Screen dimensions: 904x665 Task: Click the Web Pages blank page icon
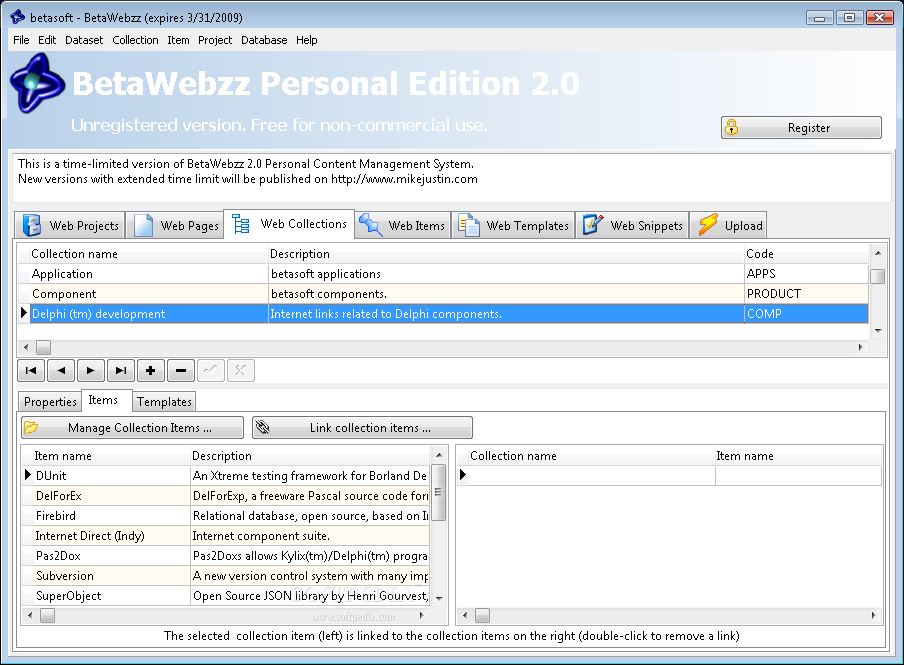(x=143, y=225)
